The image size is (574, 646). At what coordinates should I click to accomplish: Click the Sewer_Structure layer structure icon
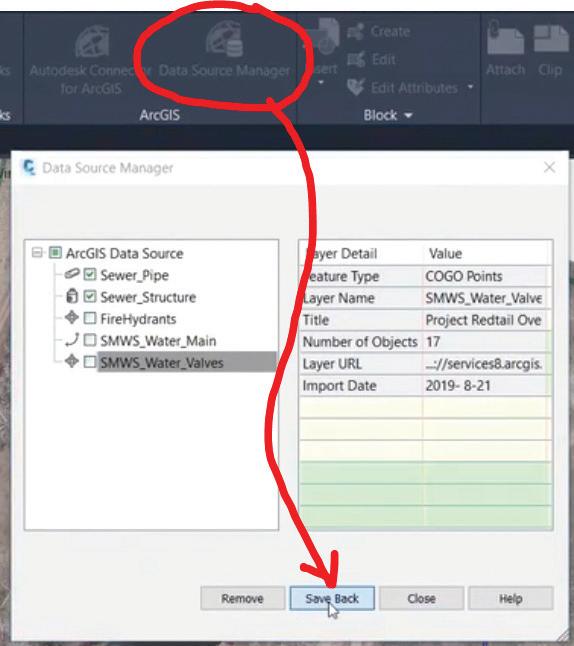coord(72,296)
